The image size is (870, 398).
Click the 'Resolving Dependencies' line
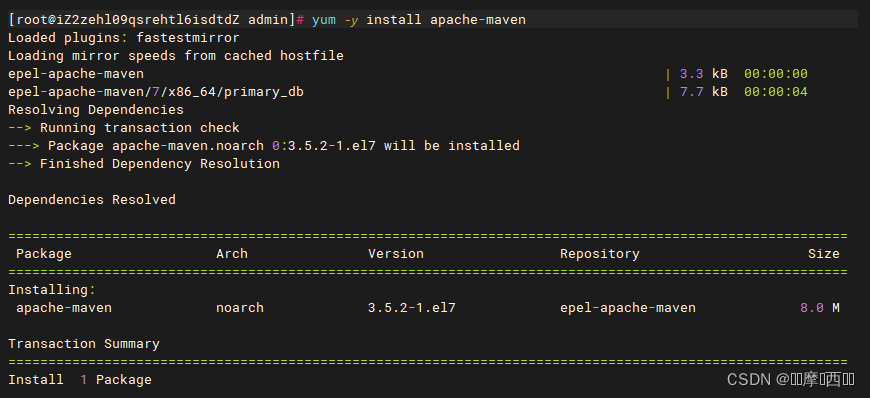click(x=96, y=110)
